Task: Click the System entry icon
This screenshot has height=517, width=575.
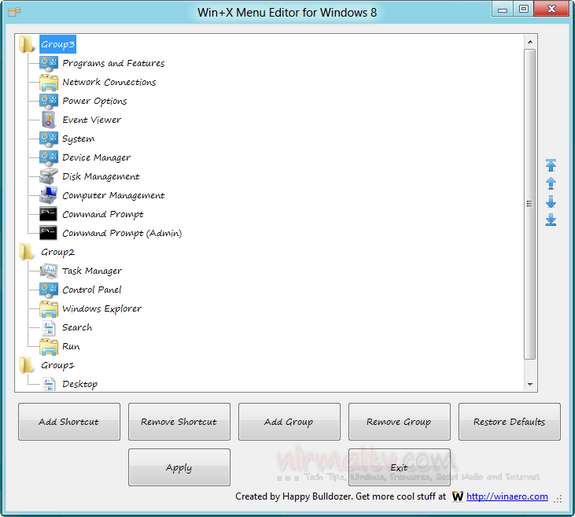Action: (48, 139)
